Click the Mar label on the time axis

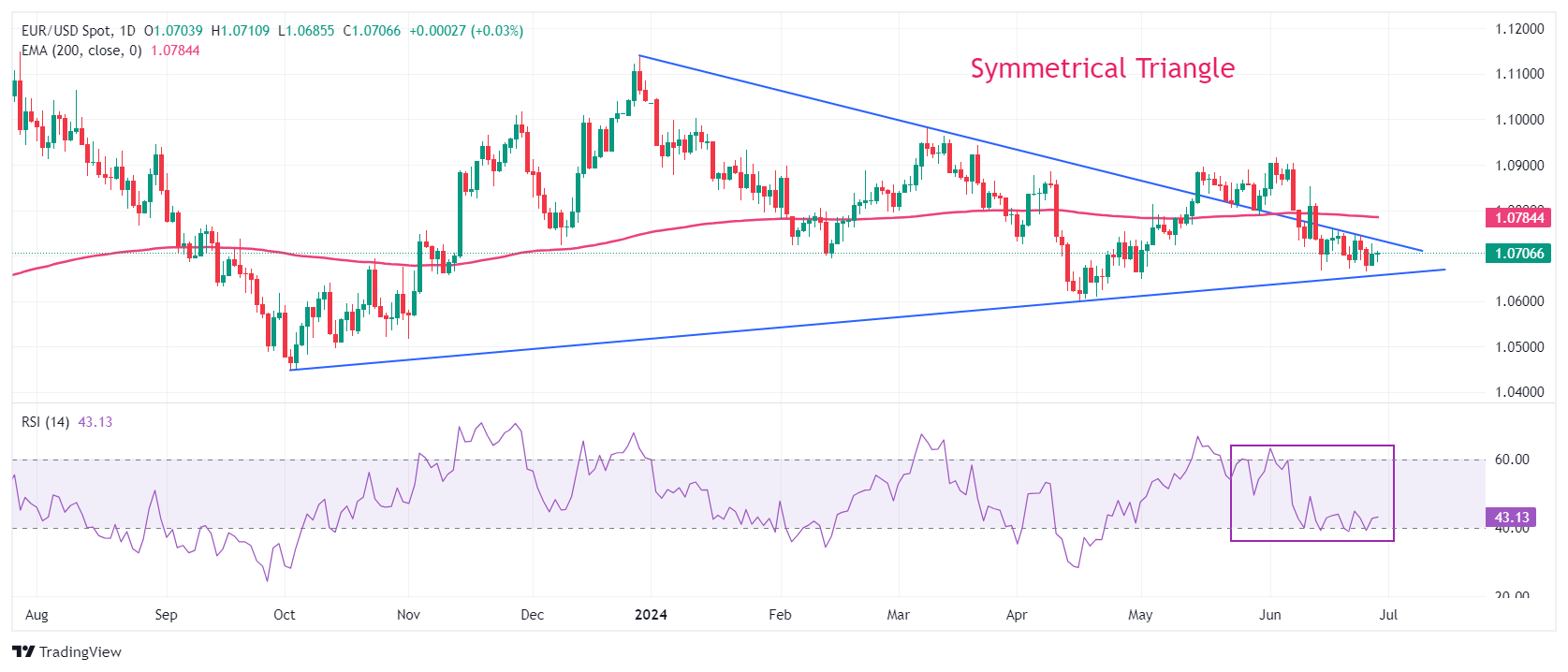coord(898,615)
